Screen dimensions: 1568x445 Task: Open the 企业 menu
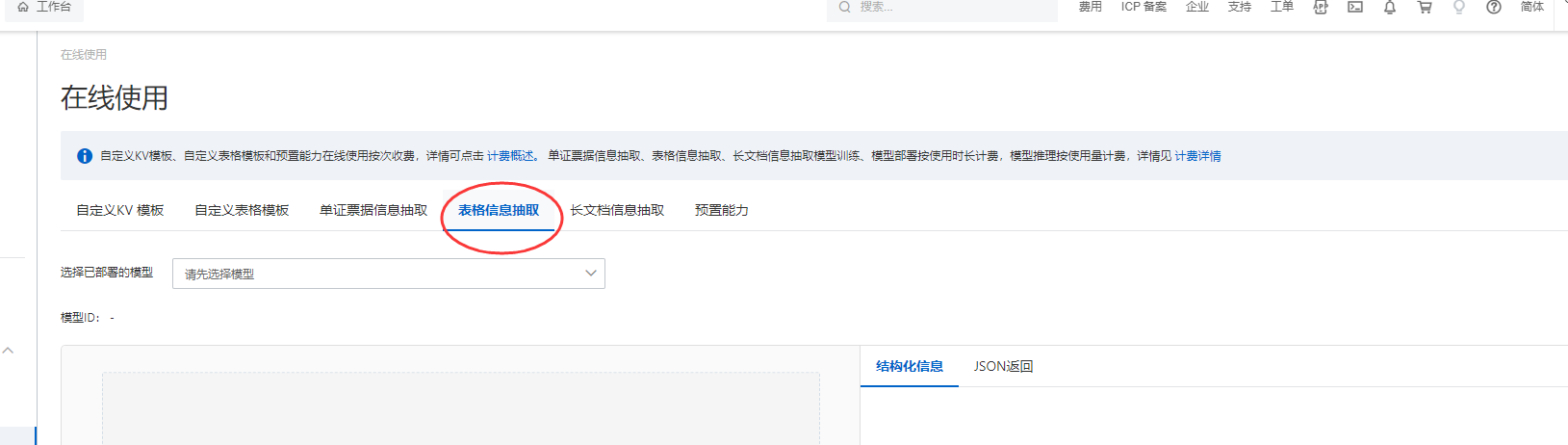[1197, 7]
